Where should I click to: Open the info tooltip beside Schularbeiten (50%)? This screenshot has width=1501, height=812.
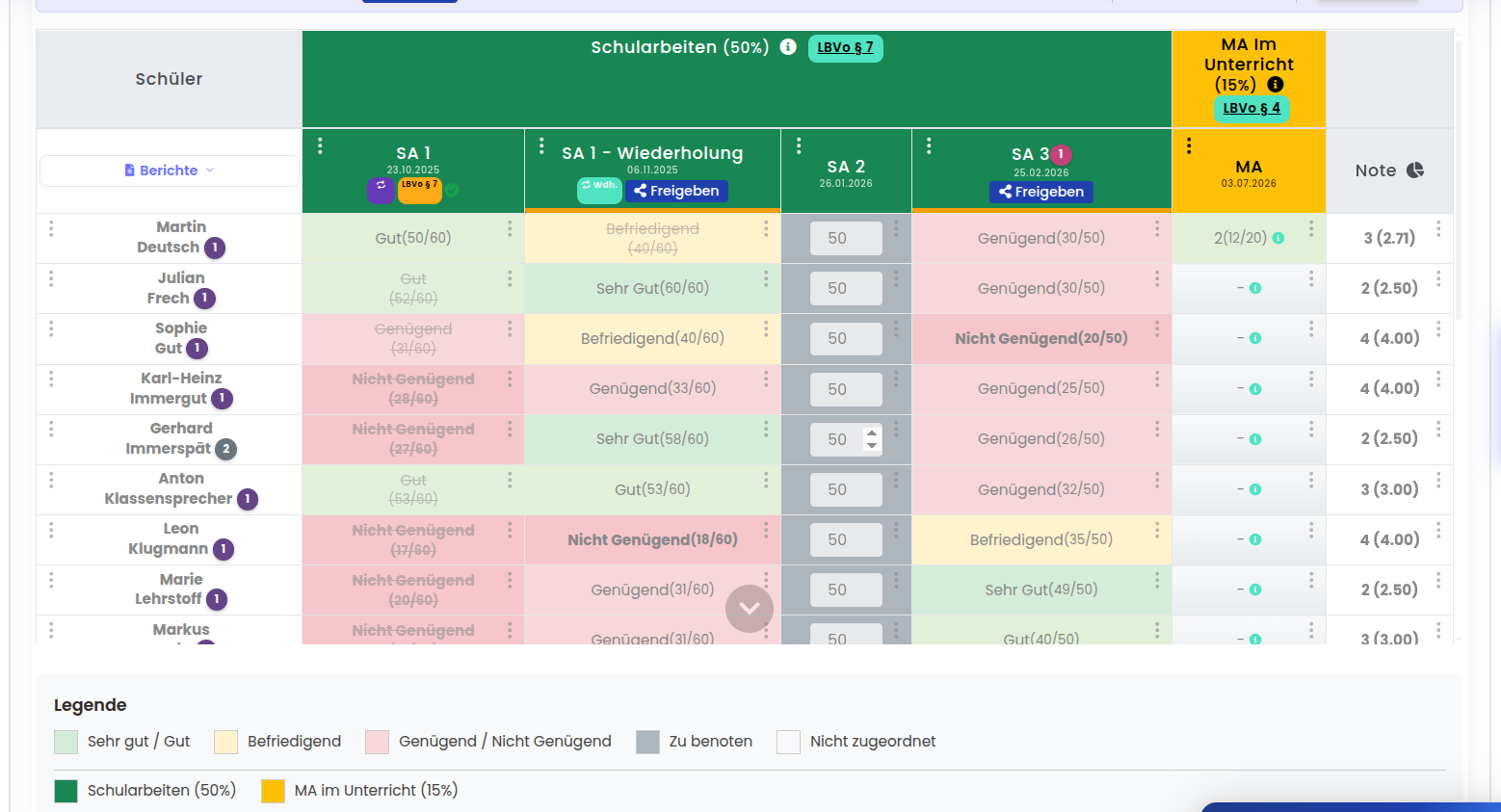point(788,45)
